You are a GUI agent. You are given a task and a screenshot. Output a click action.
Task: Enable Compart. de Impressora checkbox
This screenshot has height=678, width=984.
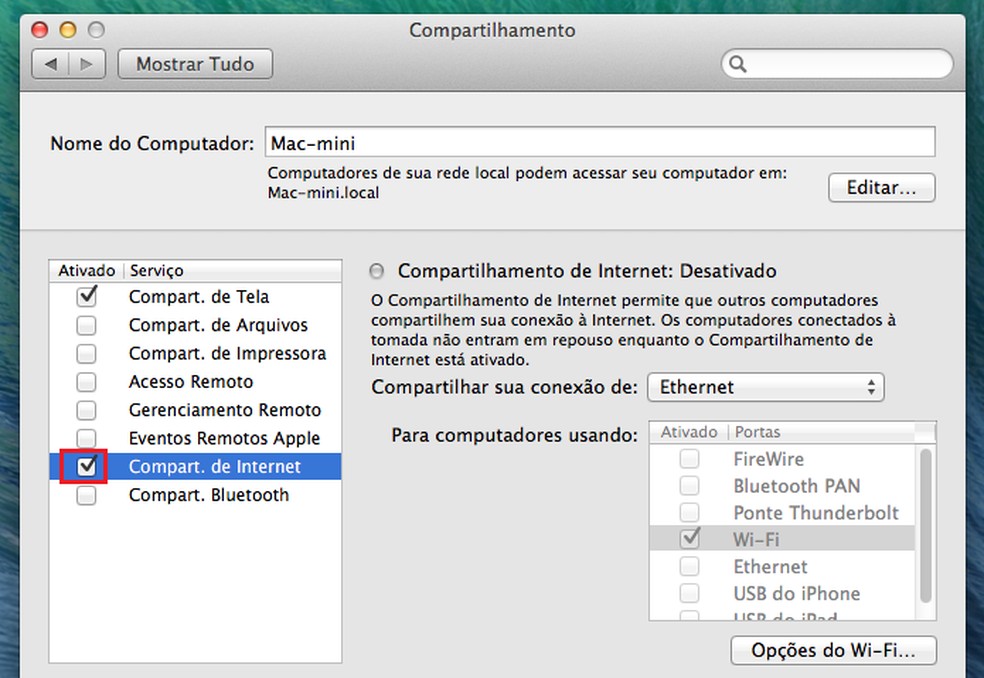coord(87,353)
